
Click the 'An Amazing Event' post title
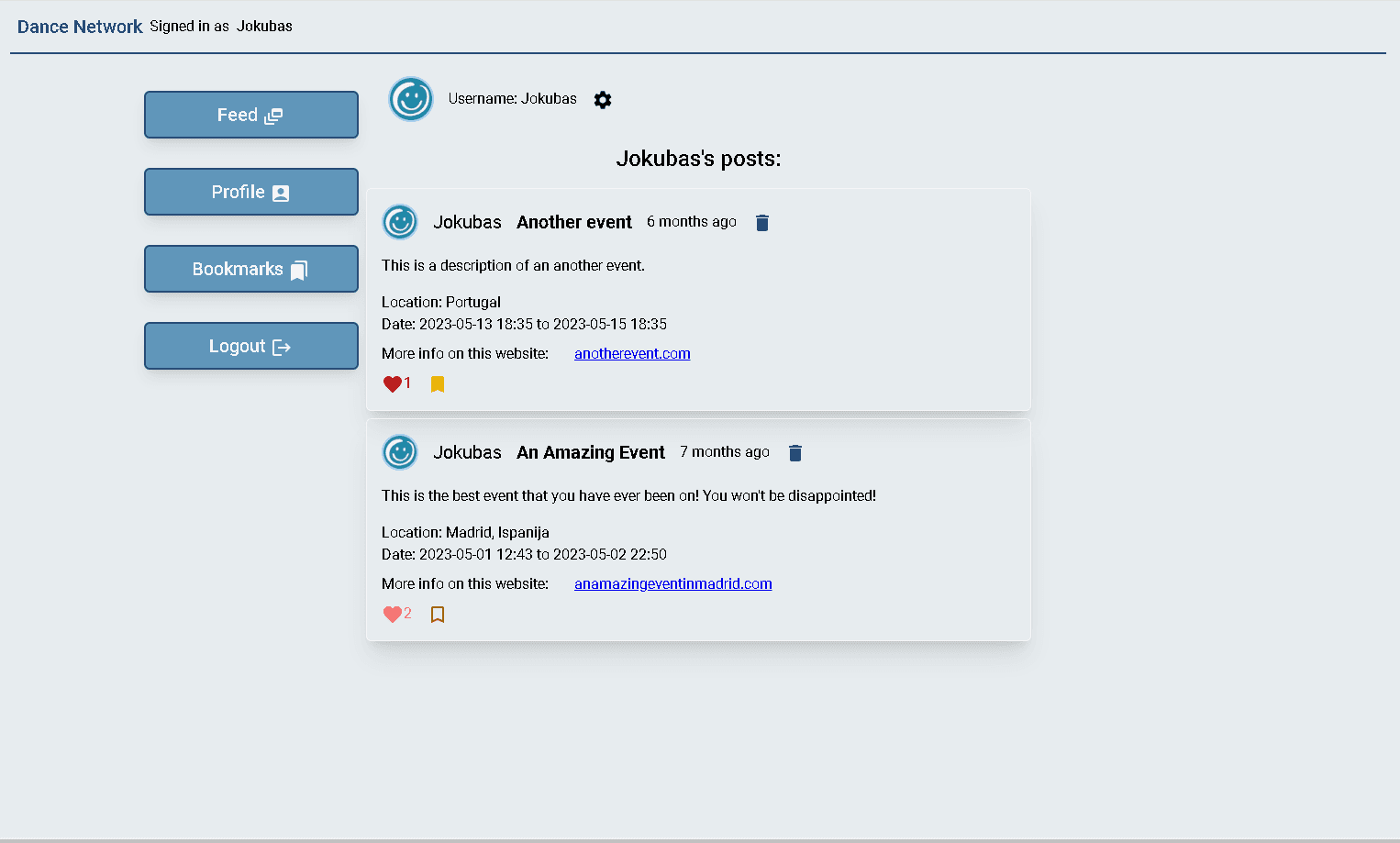pyautogui.click(x=590, y=452)
